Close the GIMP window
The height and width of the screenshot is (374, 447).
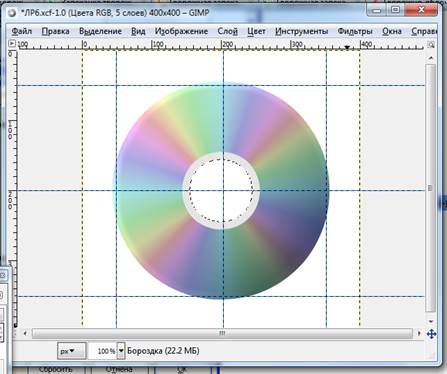421,10
